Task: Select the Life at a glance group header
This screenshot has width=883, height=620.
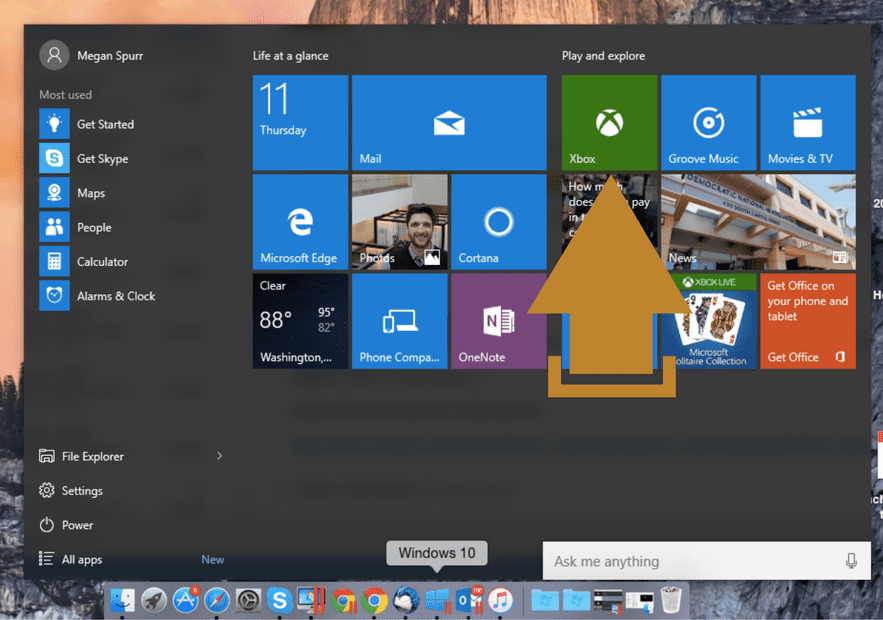Action: coord(291,56)
